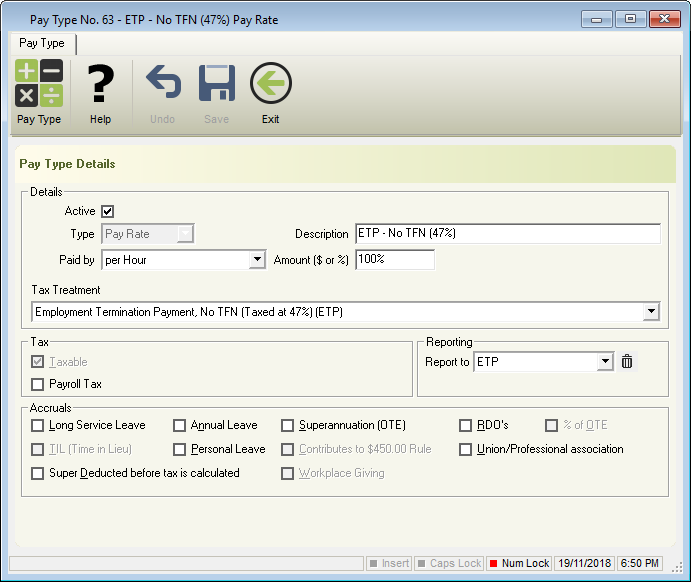Toggle Contributes to $450.00 Rule checkbox

[x=287, y=449]
